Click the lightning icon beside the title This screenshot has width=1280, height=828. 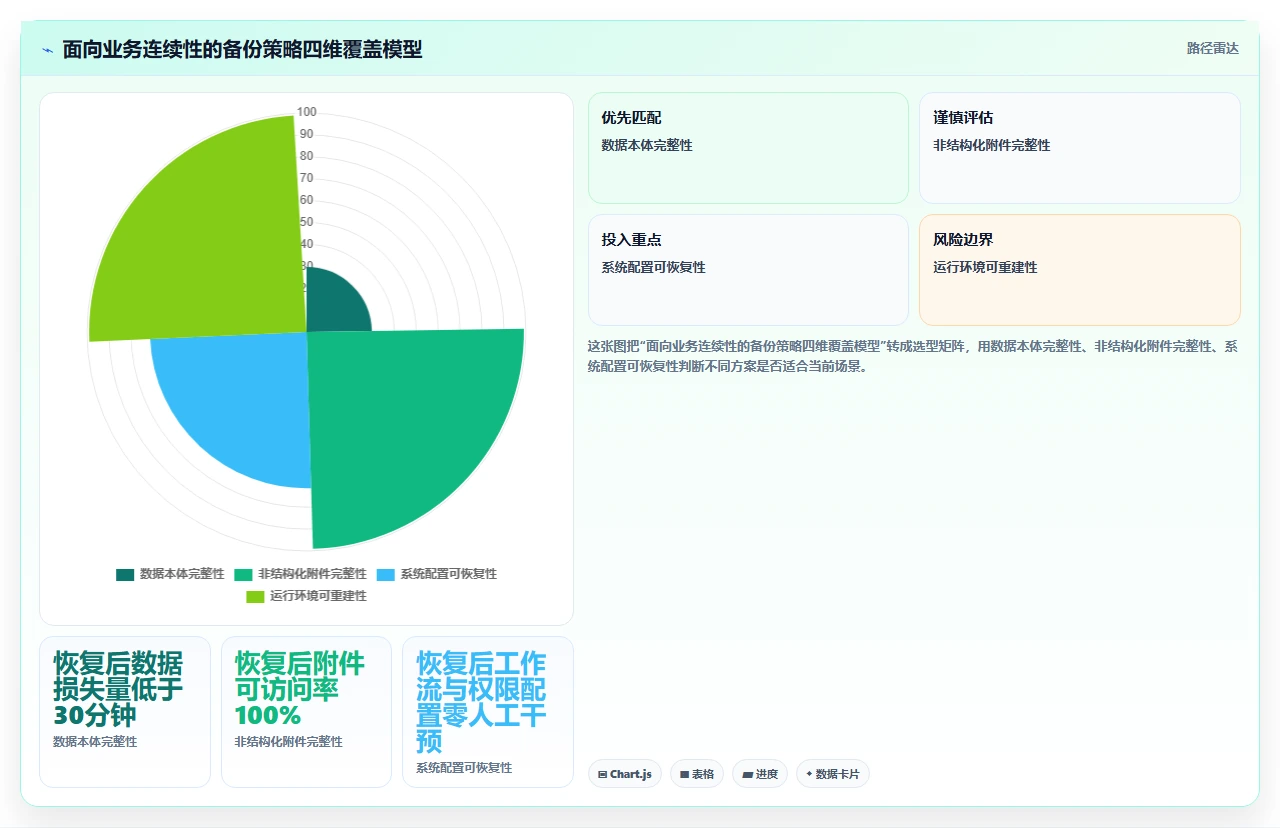pyautogui.click(x=47, y=50)
